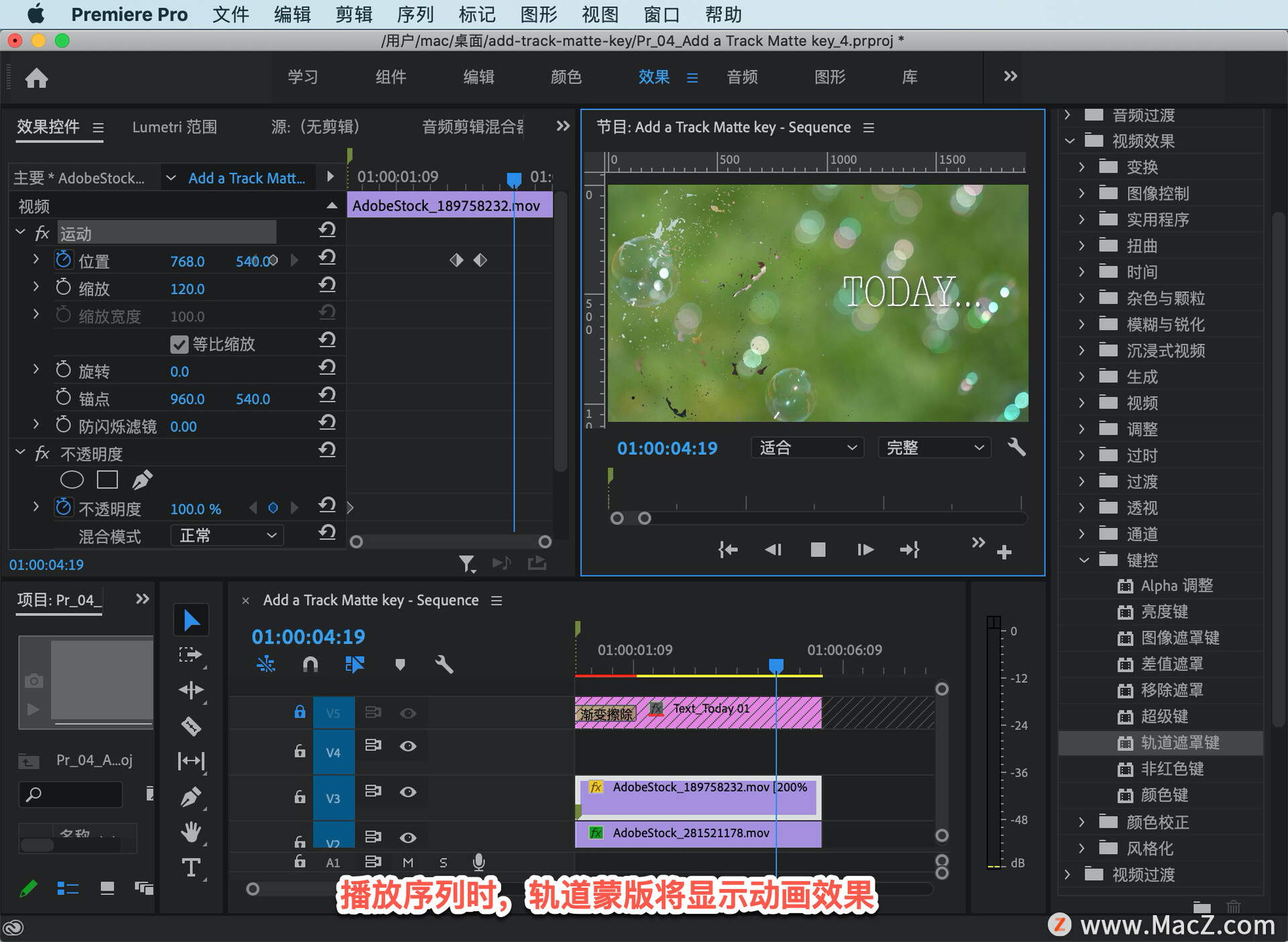
Task: Toggle V4 track output eye
Action: click(x=408, y=746)
